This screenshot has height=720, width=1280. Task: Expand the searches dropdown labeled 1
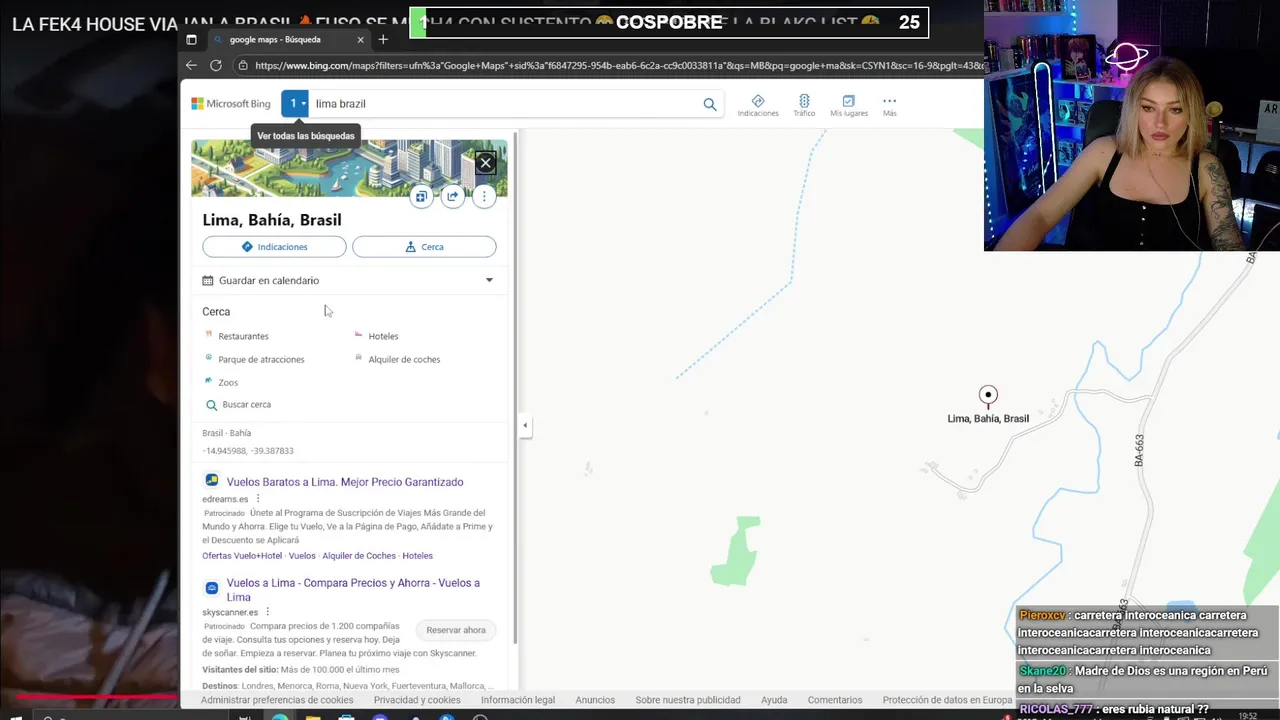coord(295,103)
